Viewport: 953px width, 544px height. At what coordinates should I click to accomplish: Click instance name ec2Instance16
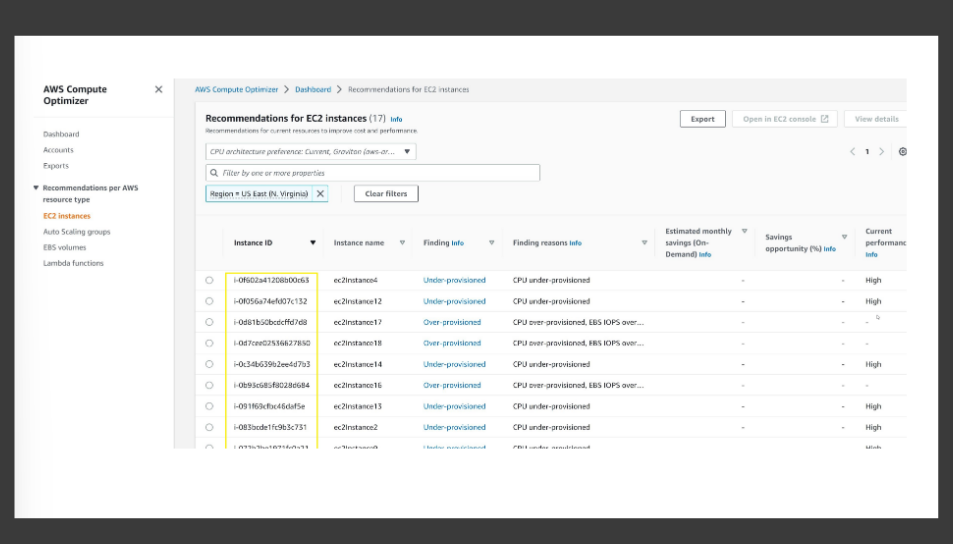[357, 385]
